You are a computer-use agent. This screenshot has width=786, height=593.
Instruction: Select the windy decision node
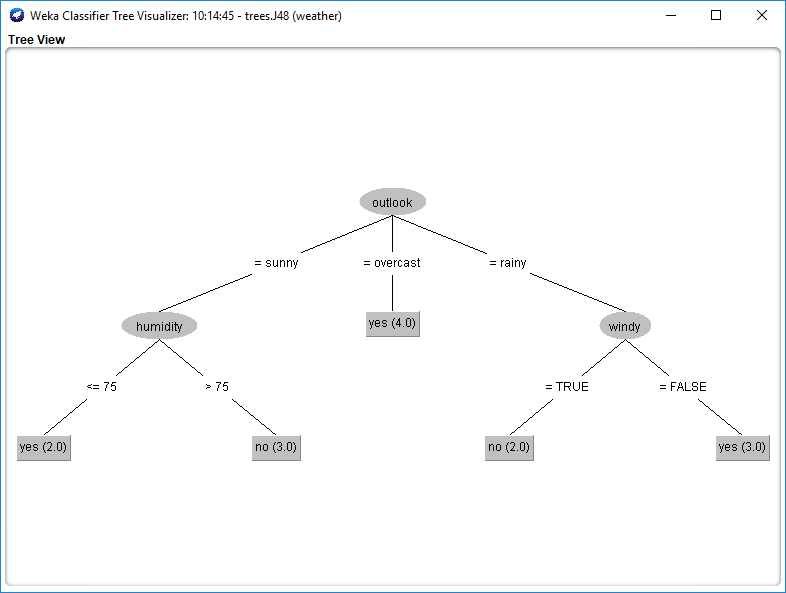625,326
